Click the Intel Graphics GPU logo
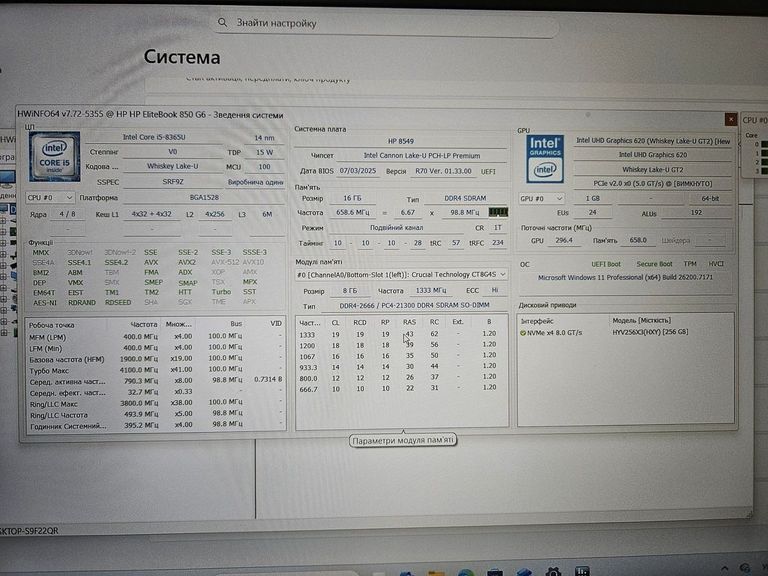Viewport: 768px width, 576px height. coord(545,159)
